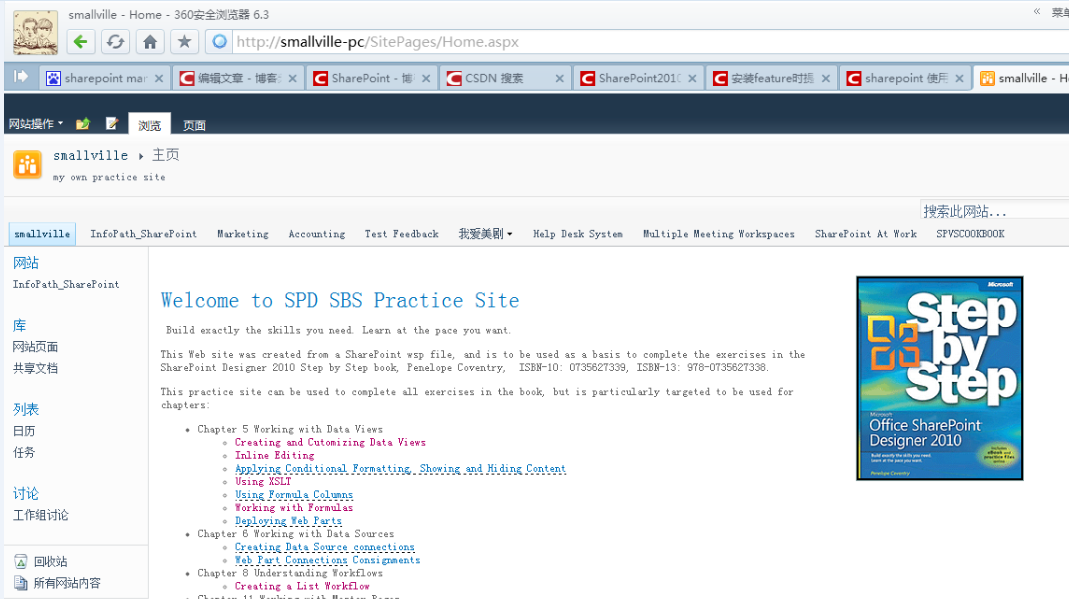Viewport: 1069px width, 599px height.
Task: Open Creating a List Workflow link
Action: (302, 586)
